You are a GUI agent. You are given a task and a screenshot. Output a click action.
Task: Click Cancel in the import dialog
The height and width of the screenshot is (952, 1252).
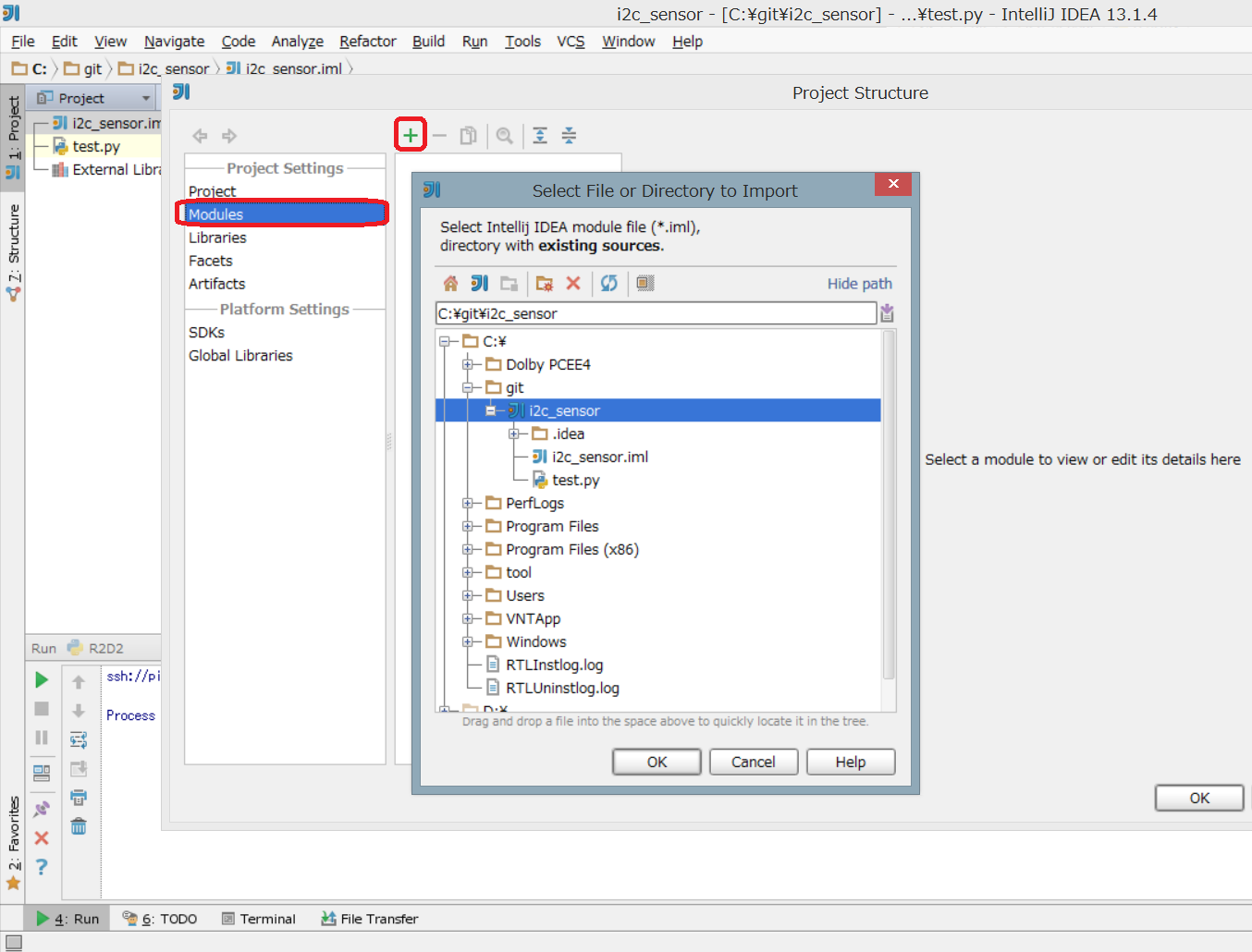click(x=754, y=762)
